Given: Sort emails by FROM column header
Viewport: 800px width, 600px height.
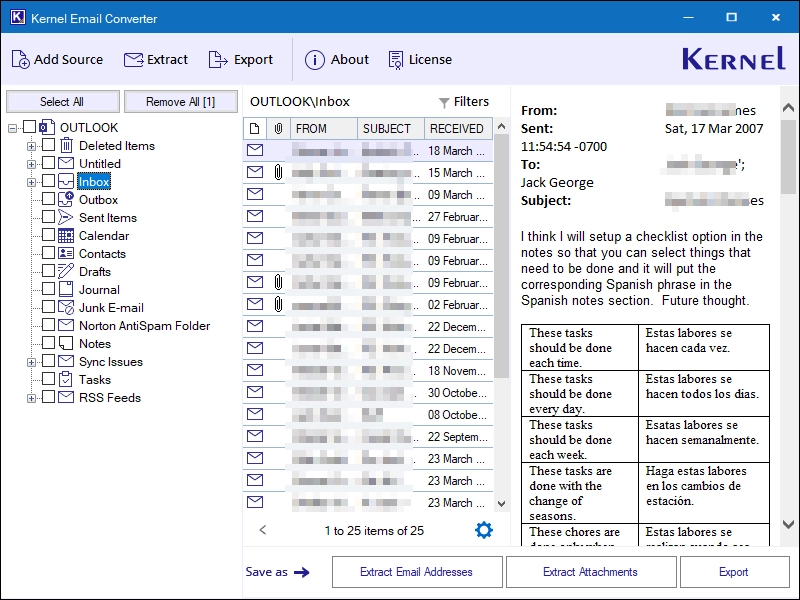Looking at the screenshot, I should tap(324, 129).
